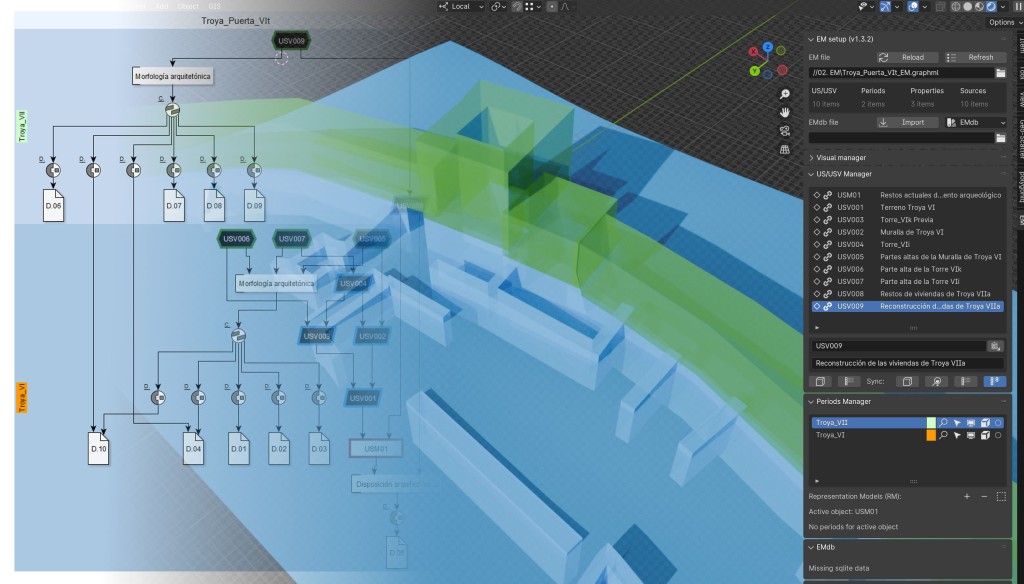Click select-cursor icon on Troya_VI period row
Image resolution: width=1024 pixels, height=584 pixels.
pos(956,436)
